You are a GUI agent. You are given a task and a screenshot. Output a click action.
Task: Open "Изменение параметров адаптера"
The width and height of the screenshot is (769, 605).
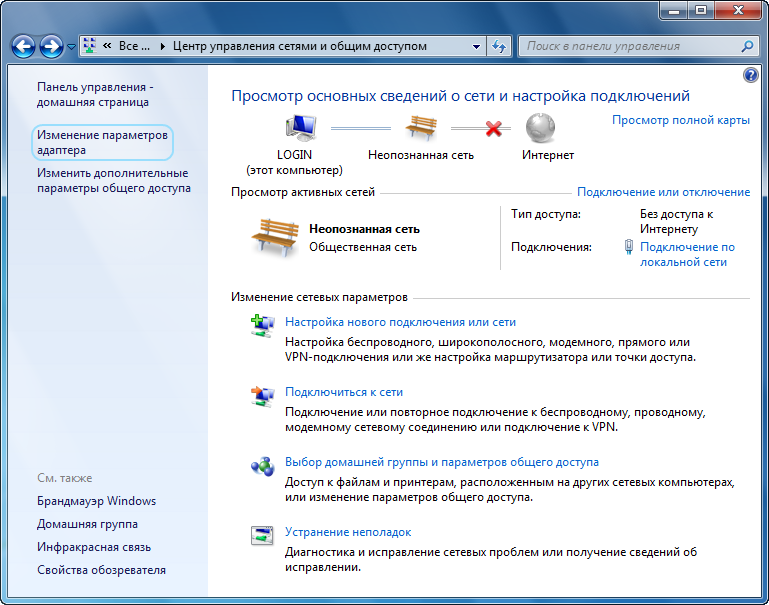(103, 142)
